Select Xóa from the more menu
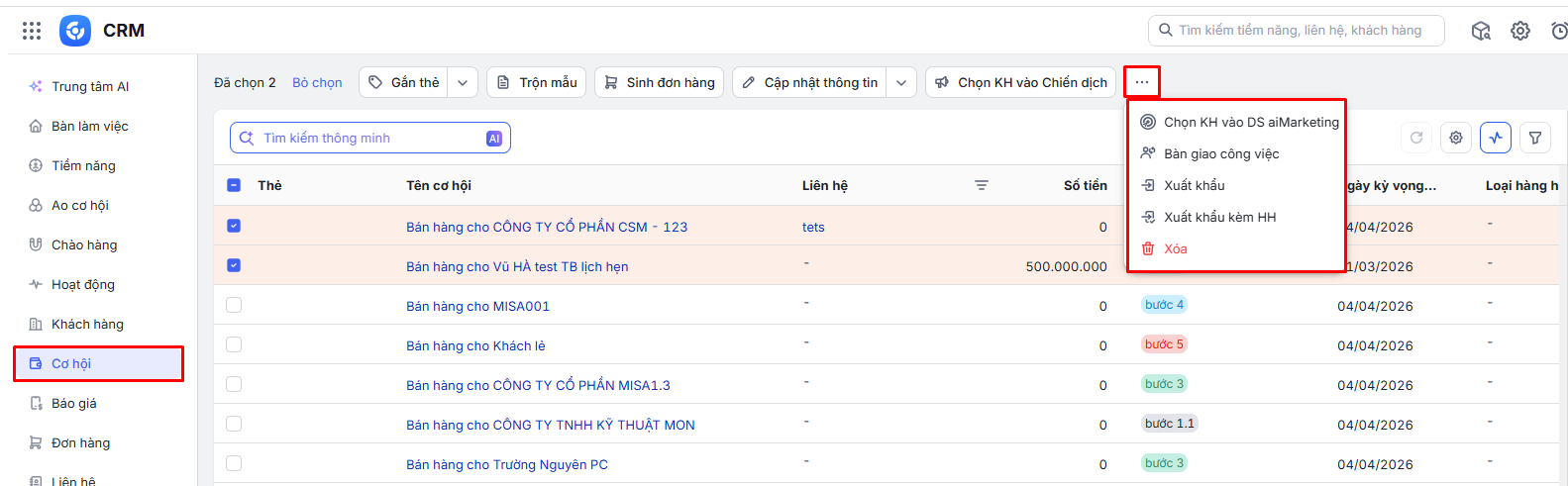 pos(1239,248)
